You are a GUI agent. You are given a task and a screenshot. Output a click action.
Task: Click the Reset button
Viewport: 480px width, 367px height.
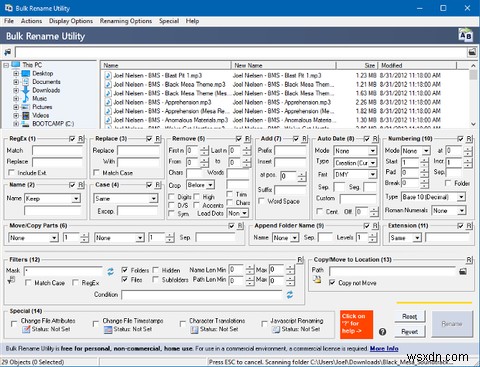pos(410,317)
